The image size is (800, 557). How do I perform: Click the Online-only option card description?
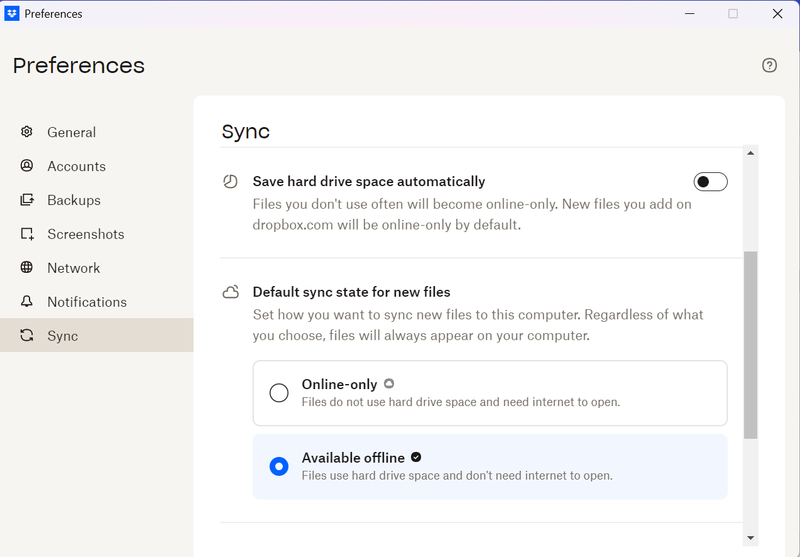[x=461, y=402]
